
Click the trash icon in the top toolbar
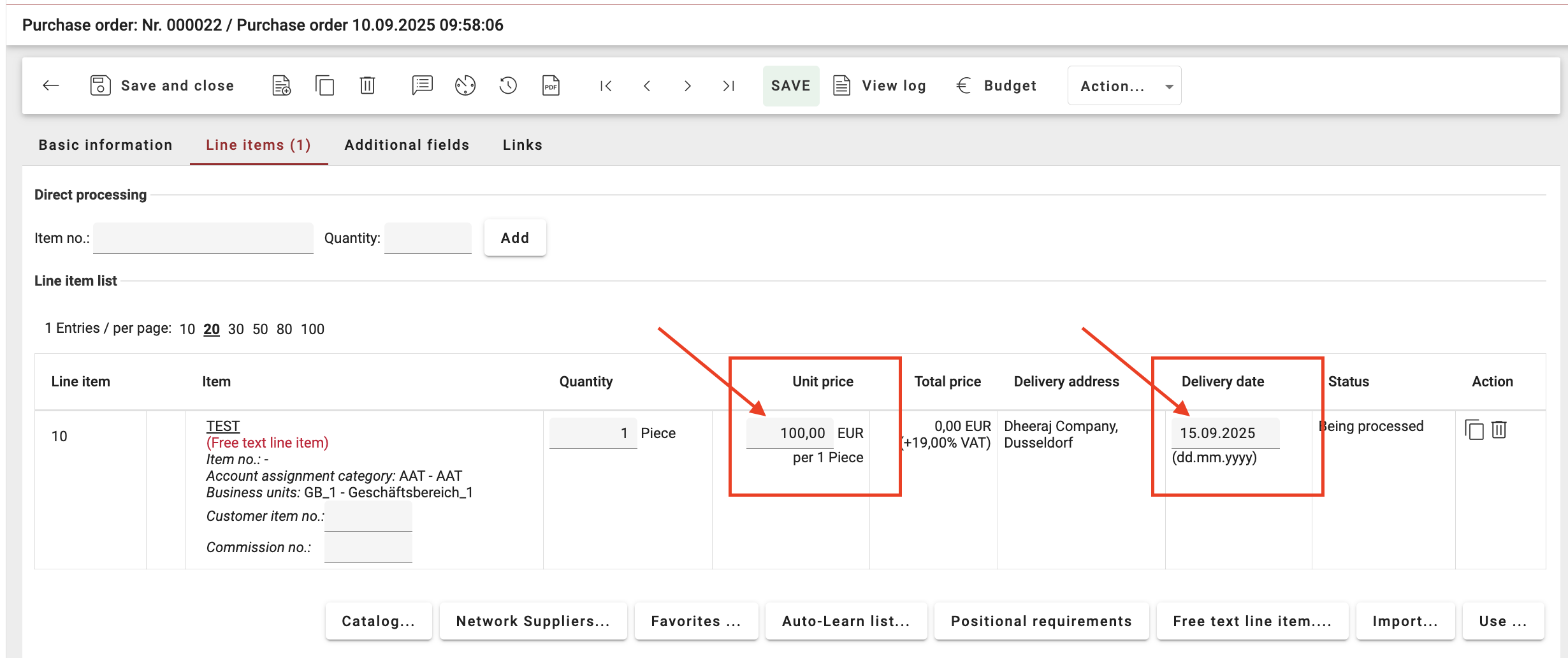coord(367,85)
